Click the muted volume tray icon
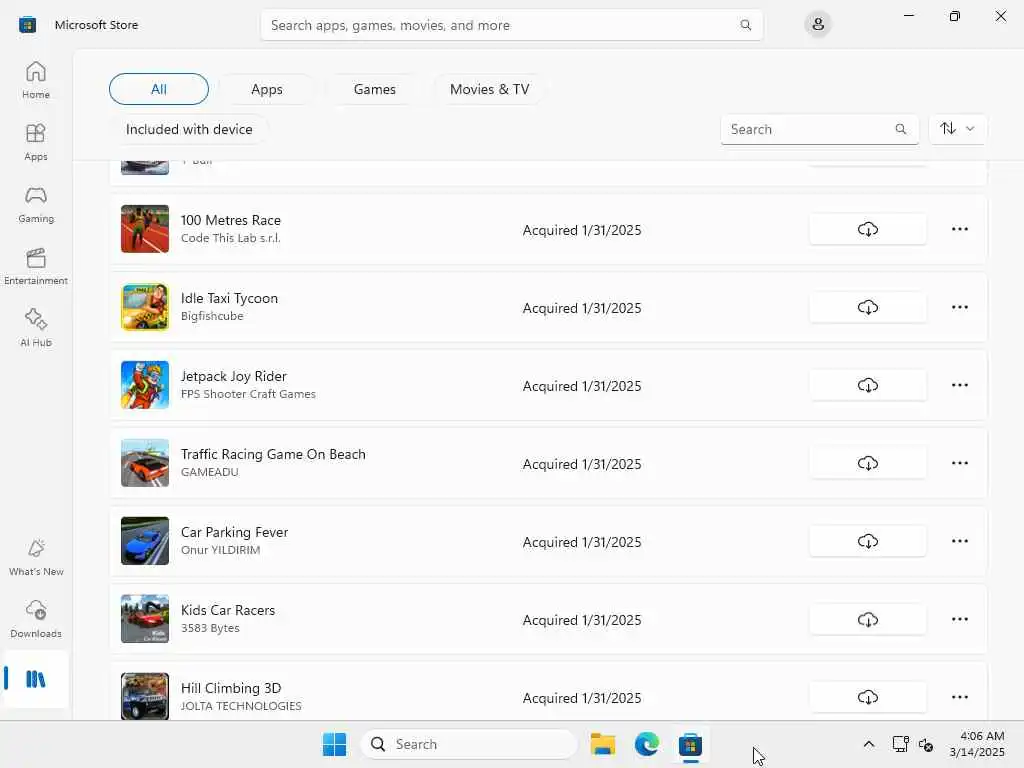1024x768 pixels. pos(926,744)
